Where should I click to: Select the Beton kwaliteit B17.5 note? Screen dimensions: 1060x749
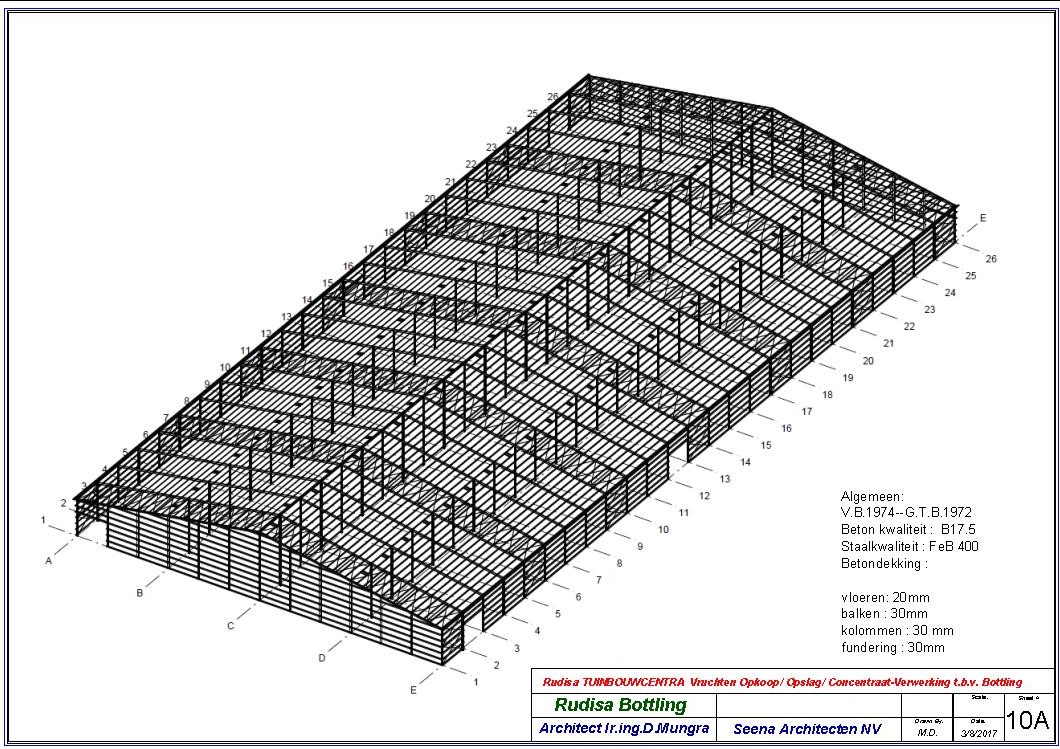point(907,529)
